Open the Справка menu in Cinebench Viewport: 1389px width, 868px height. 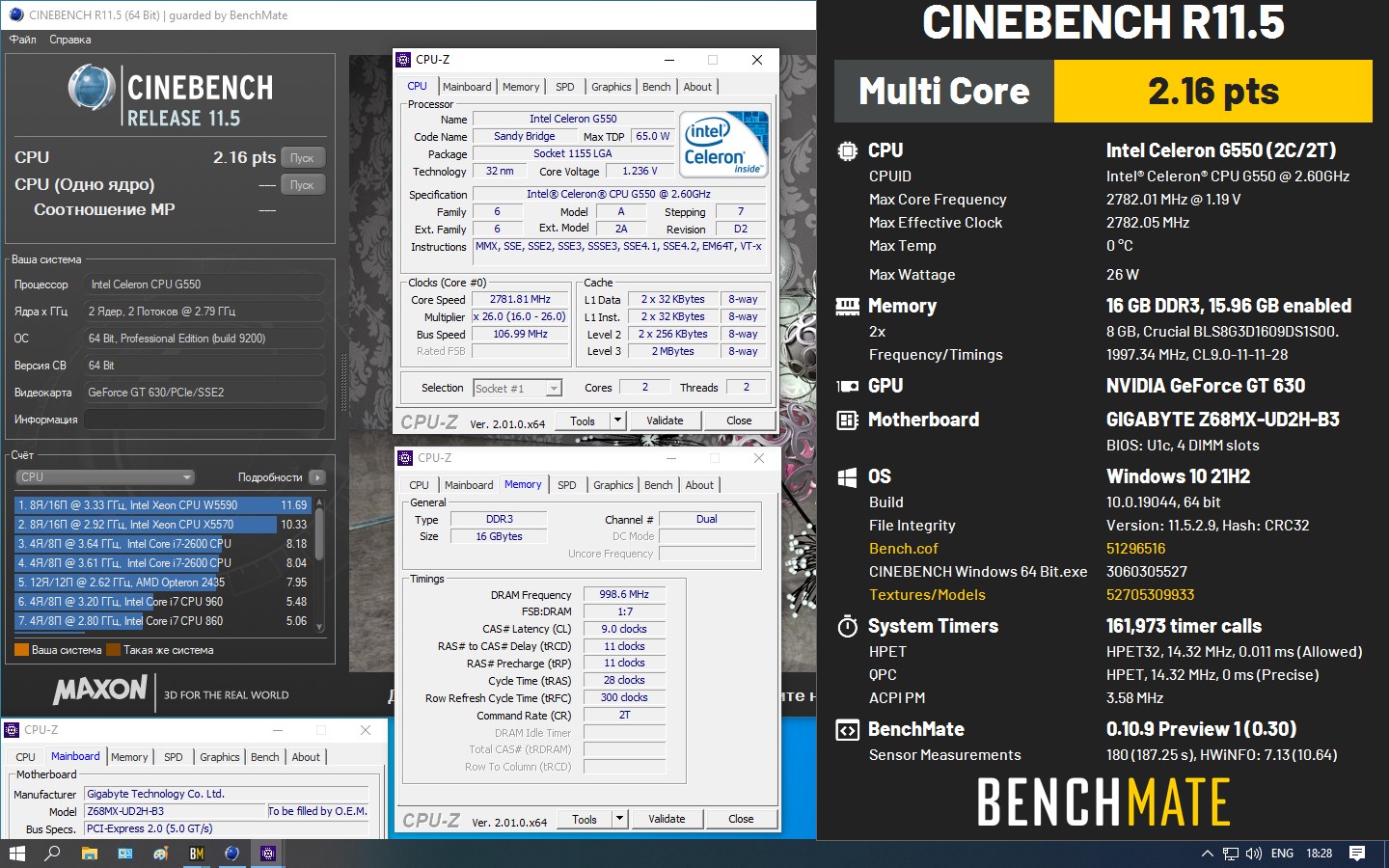69,40
